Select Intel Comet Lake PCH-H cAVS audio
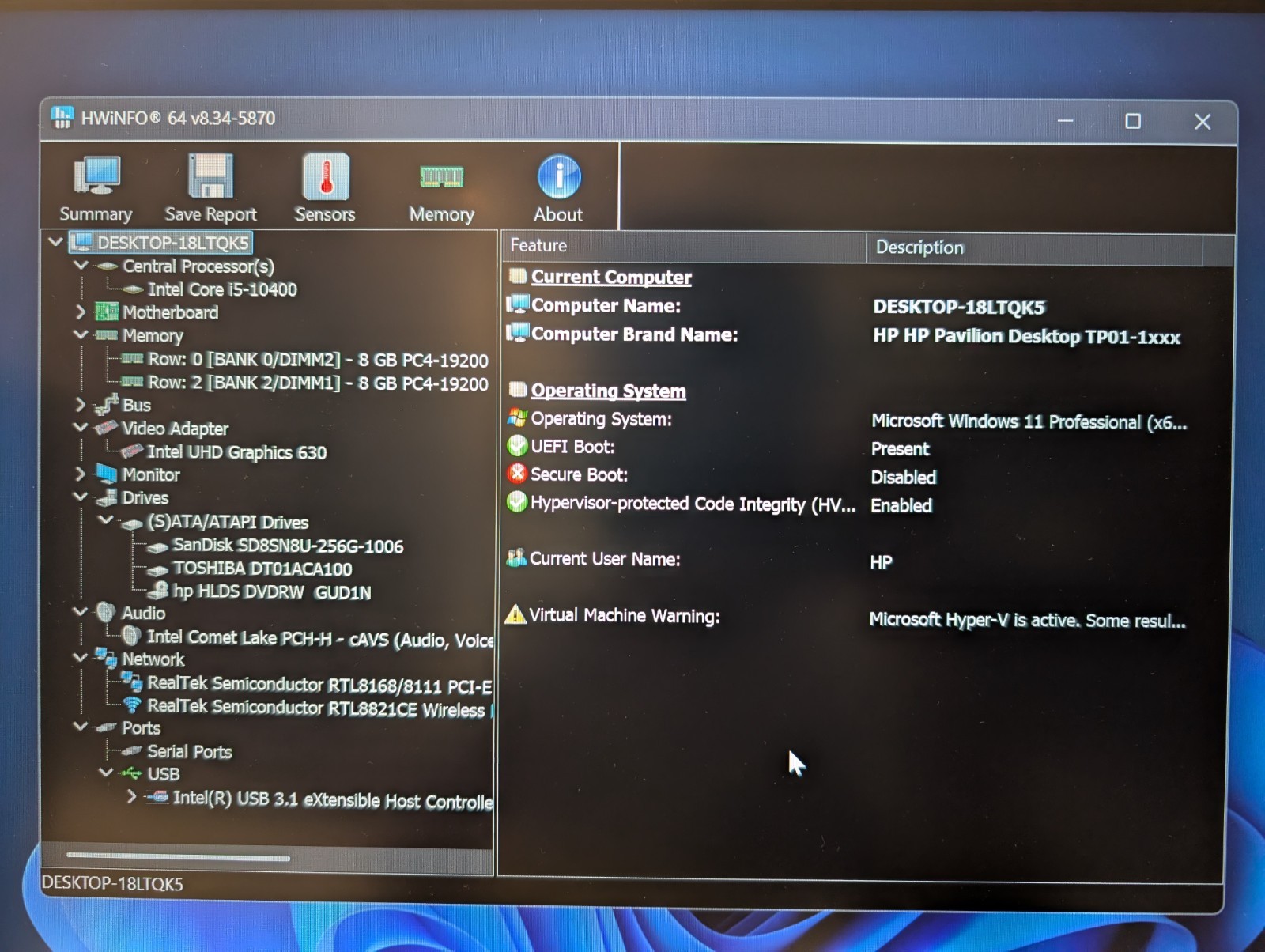1265x952 pixels. click(x=320, y=639)
